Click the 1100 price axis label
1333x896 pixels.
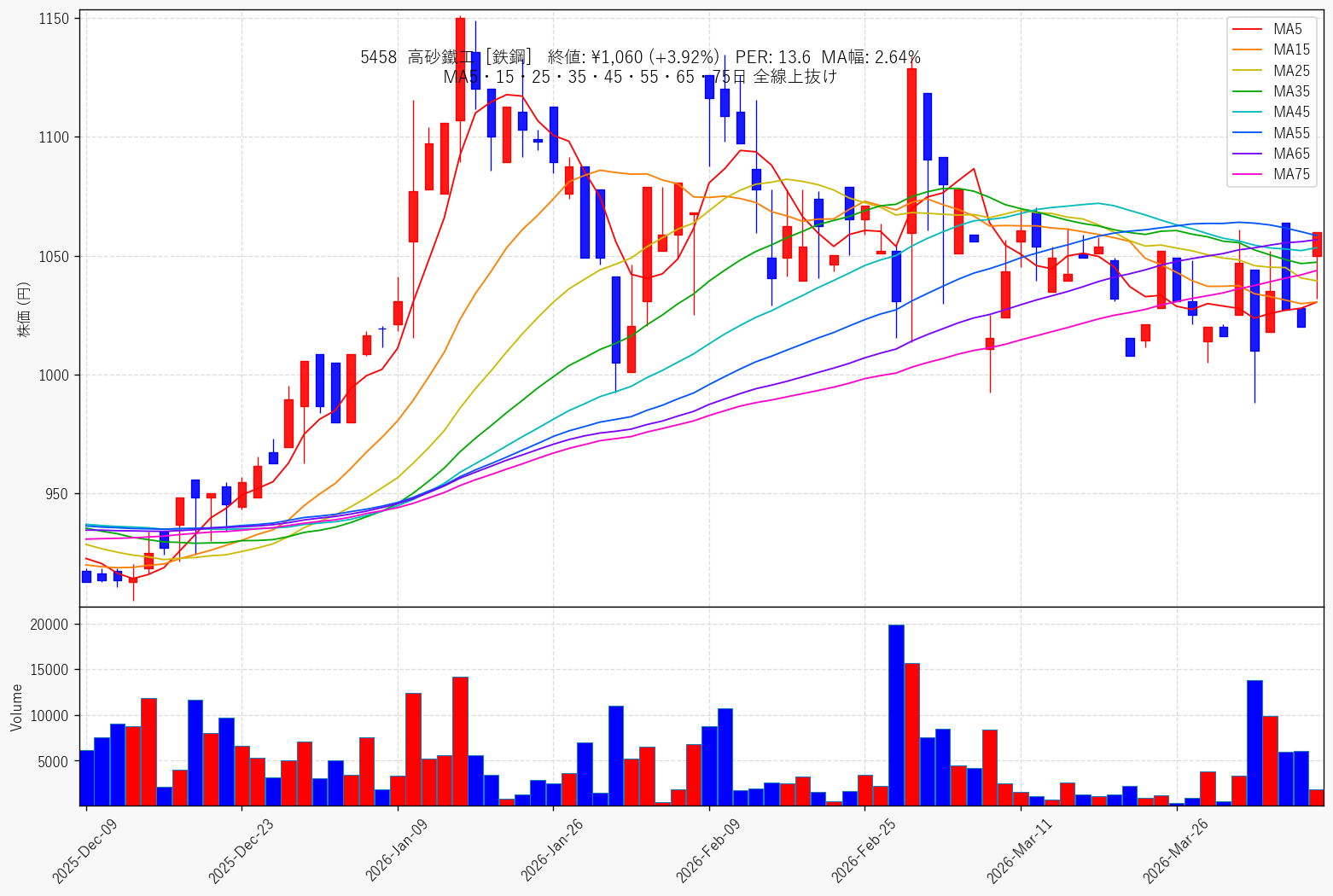click(x=55, y=137)
